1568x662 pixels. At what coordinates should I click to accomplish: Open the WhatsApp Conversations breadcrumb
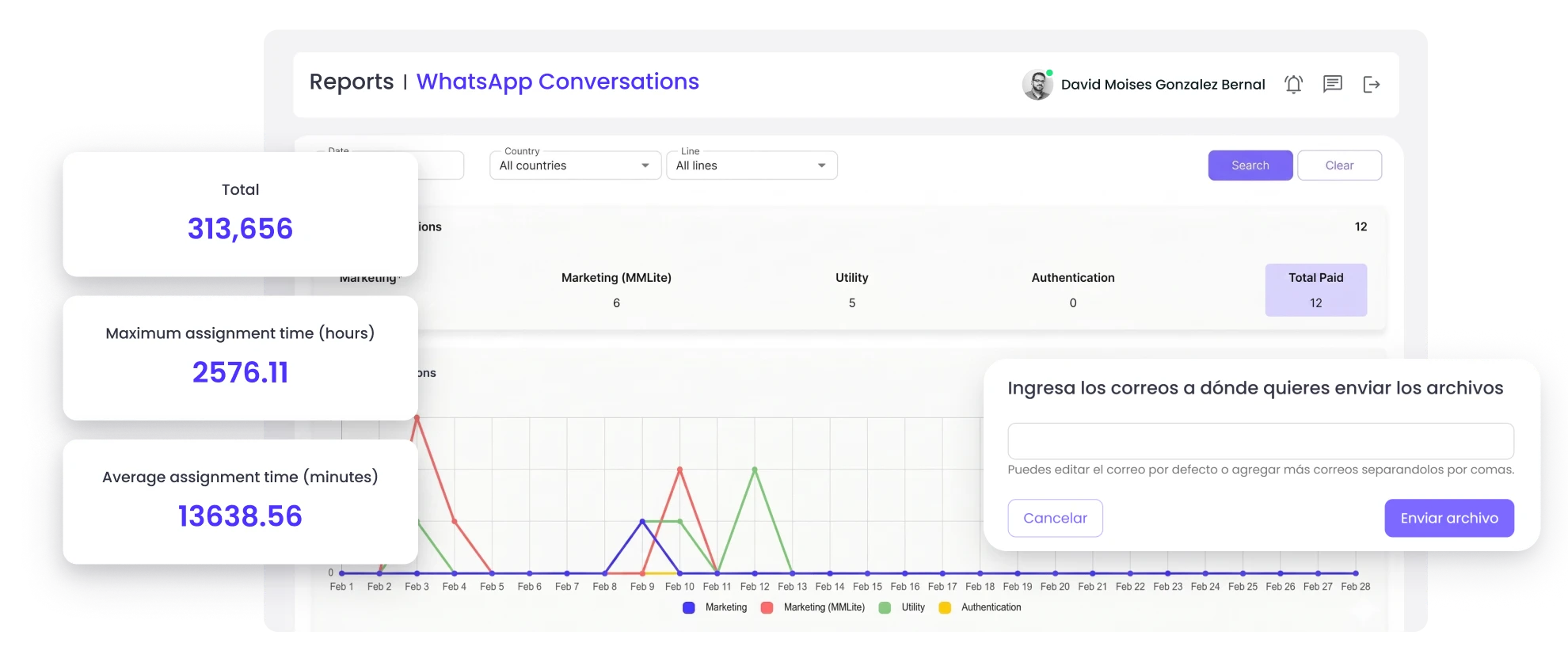[558, 82]
